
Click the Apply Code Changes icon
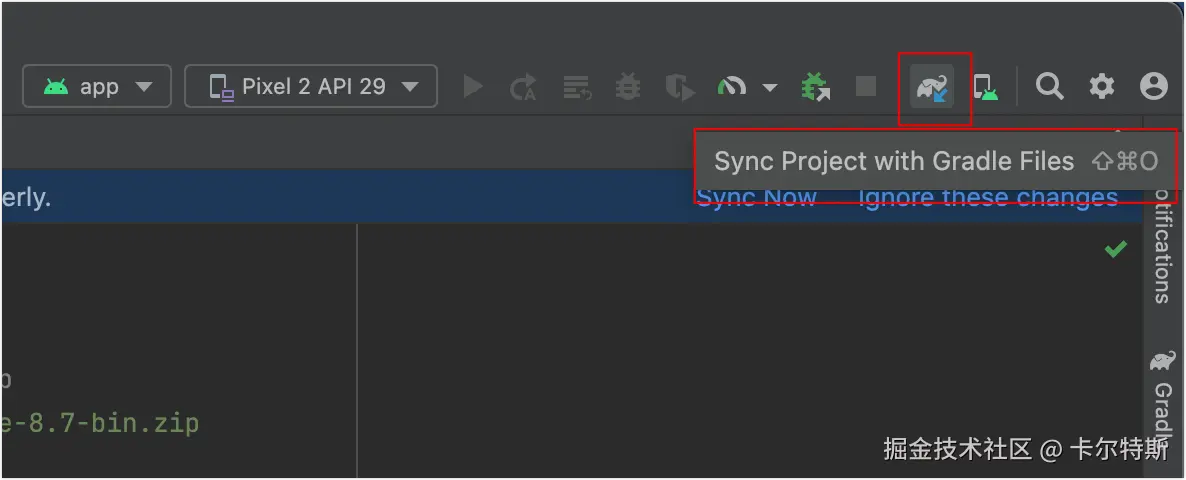click(x=576, y=88)
